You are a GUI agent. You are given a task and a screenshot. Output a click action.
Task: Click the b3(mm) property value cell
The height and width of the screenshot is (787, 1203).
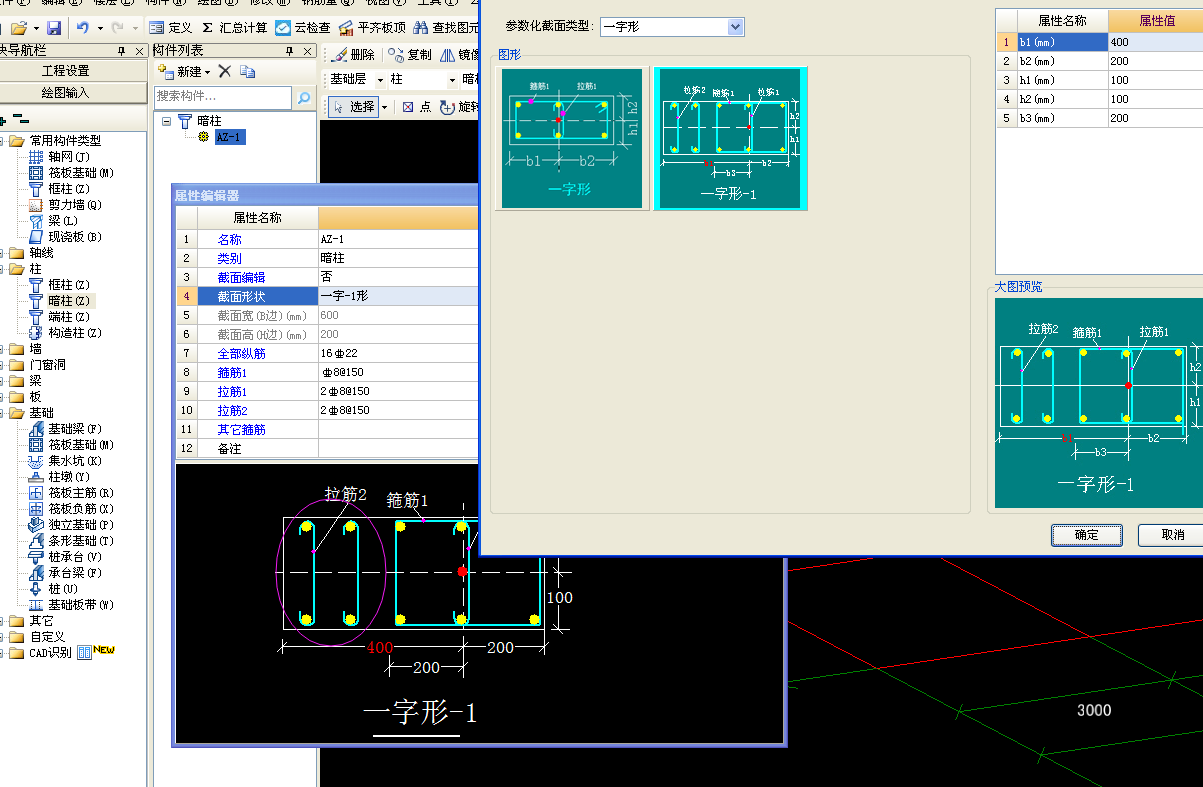tap(1155, 118)
